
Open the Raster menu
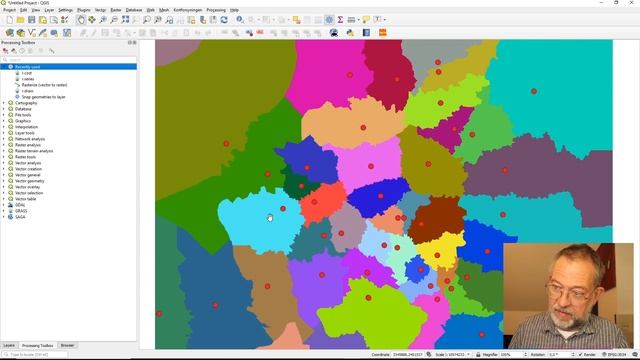116,10
